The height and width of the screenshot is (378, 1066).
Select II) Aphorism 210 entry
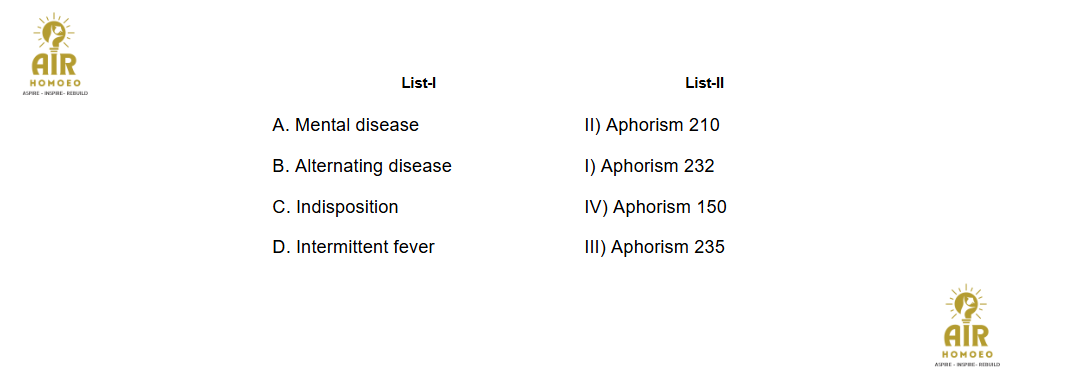click(652, 125)
